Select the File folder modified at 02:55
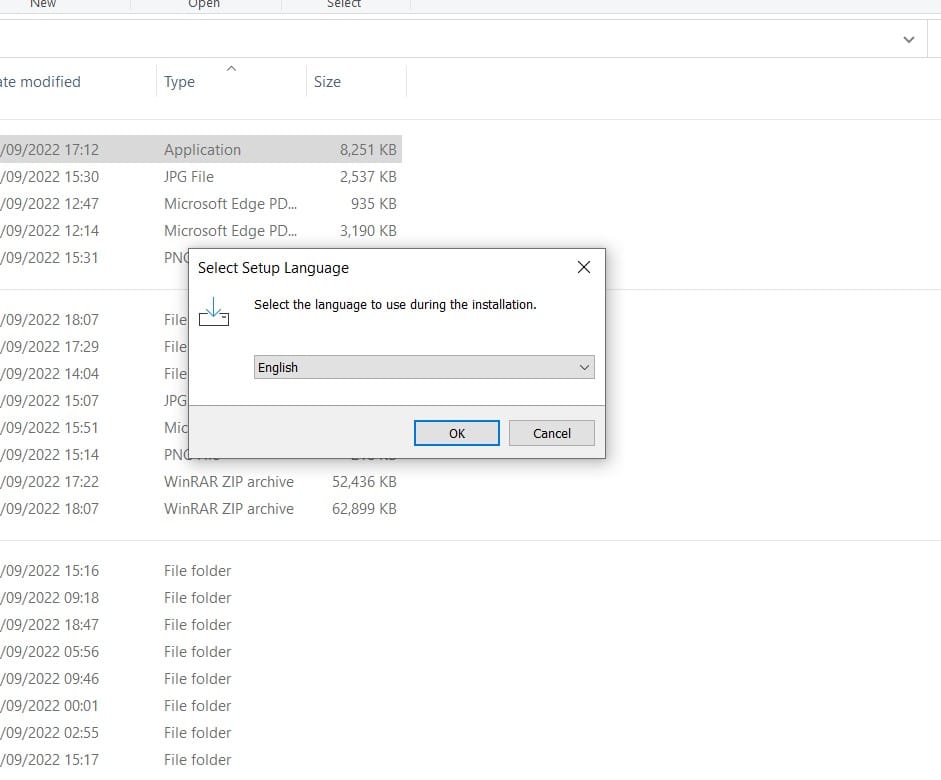Image resolution: width=941 pixels, height=780 pixels. tap(197, 732)
